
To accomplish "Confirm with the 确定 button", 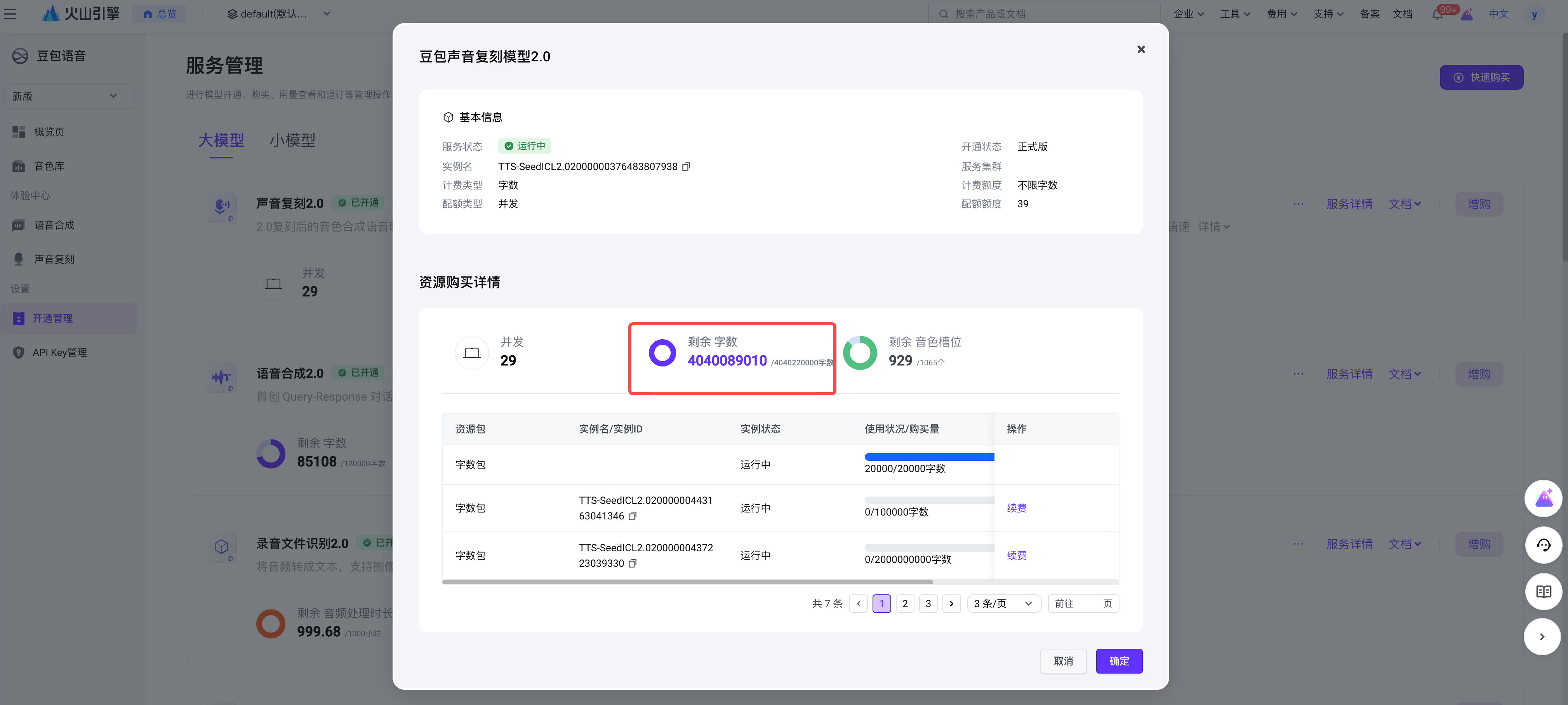I will click(x=1119, y=661).
